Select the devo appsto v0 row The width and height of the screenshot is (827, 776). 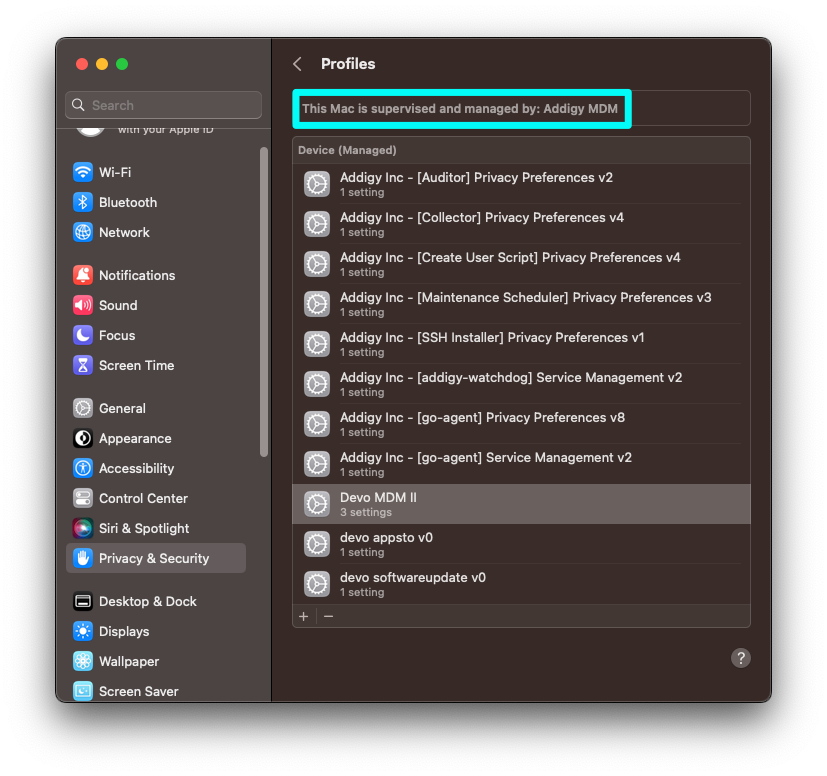(x=521, y=544)
